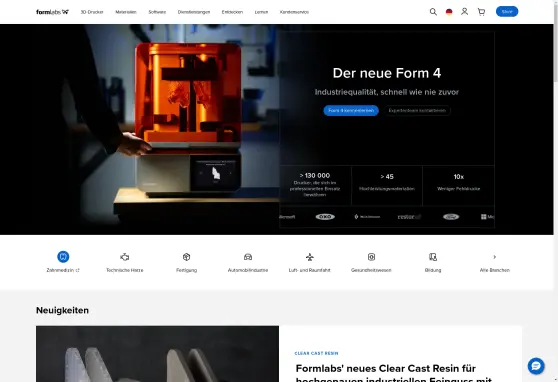Expand Alle Branchen chevron arrow
558x382 pixels.
click(x=494, y=257)
